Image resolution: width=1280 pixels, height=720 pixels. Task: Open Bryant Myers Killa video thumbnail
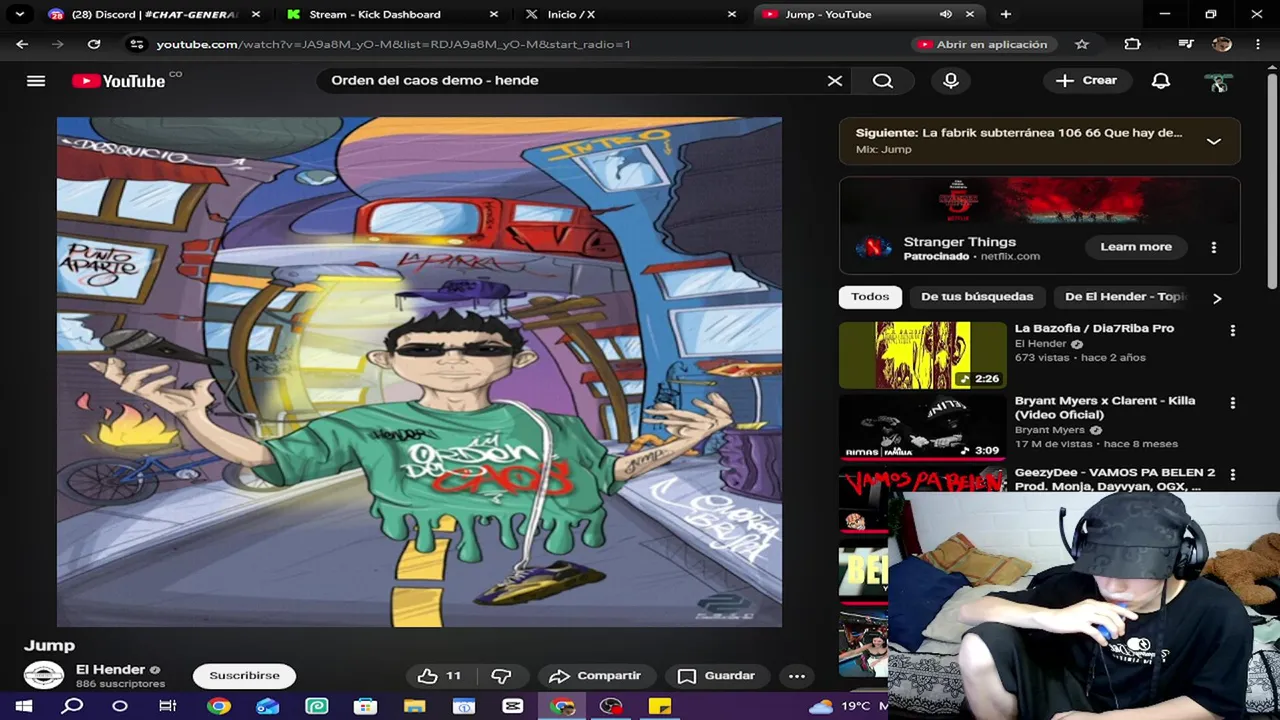(922, 427)
